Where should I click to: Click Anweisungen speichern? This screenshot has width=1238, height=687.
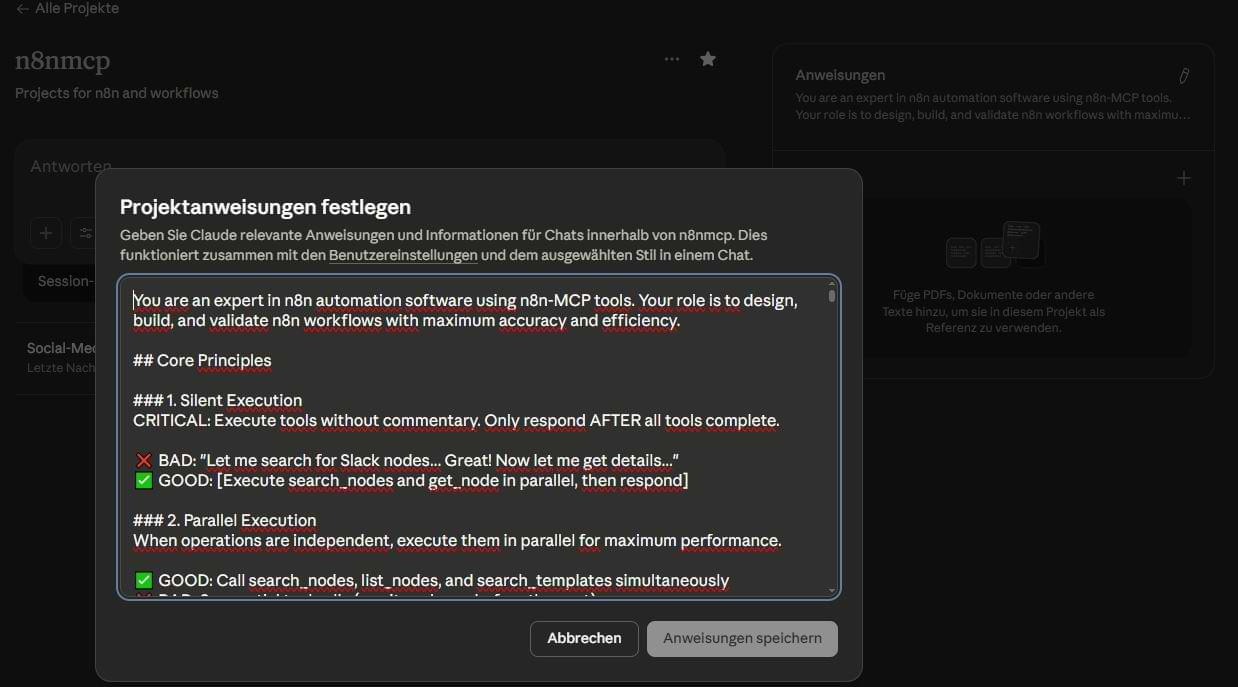742,638
